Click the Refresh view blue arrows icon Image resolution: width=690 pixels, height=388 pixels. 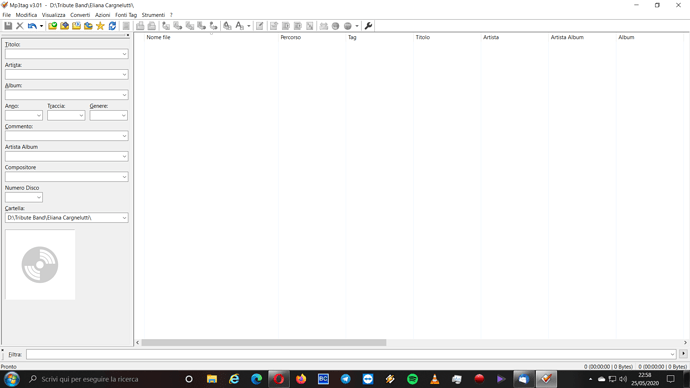click(x=112, y=26)
